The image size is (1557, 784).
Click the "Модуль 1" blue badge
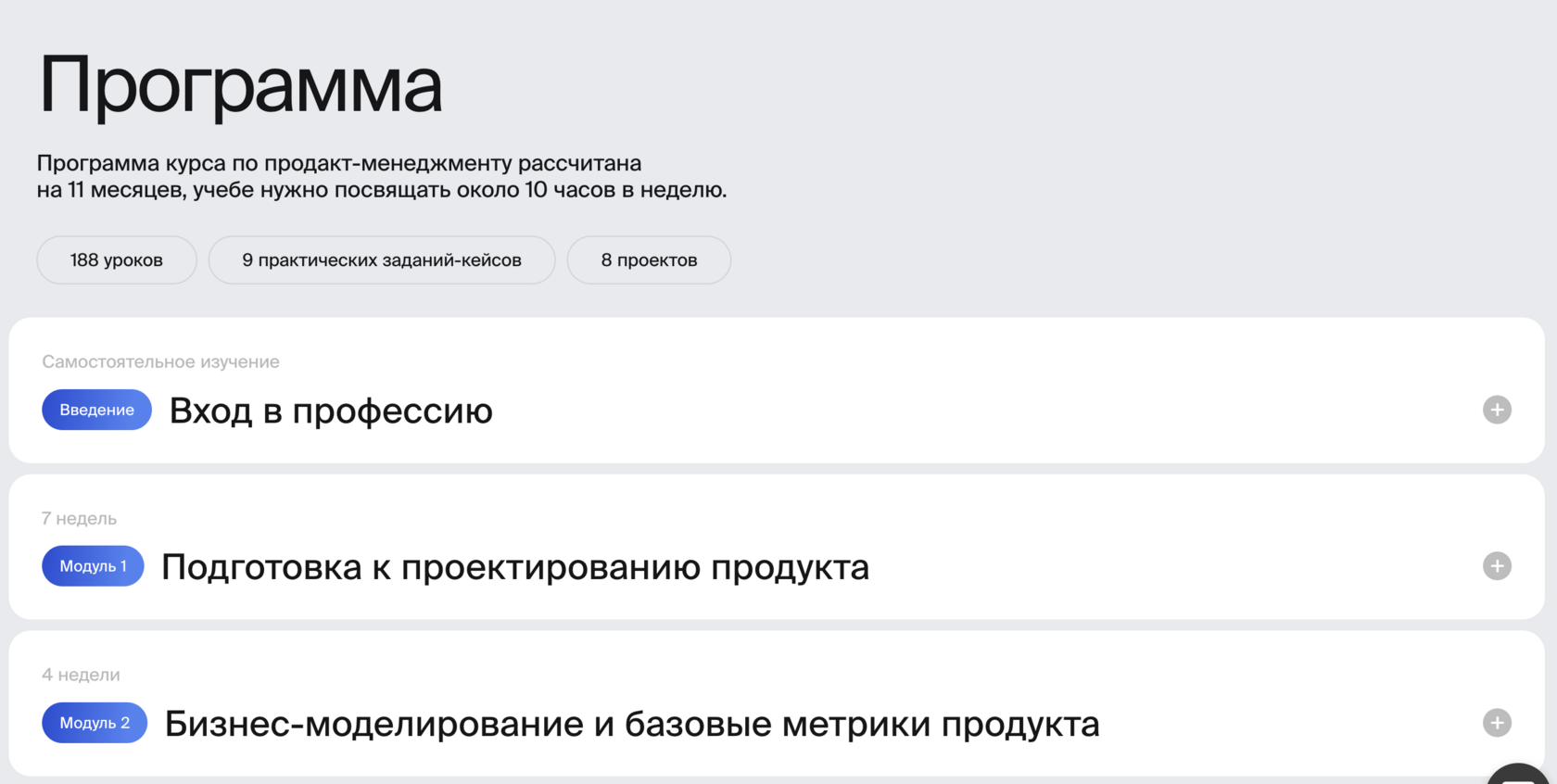pyautogui.click(x=93, y=566)
